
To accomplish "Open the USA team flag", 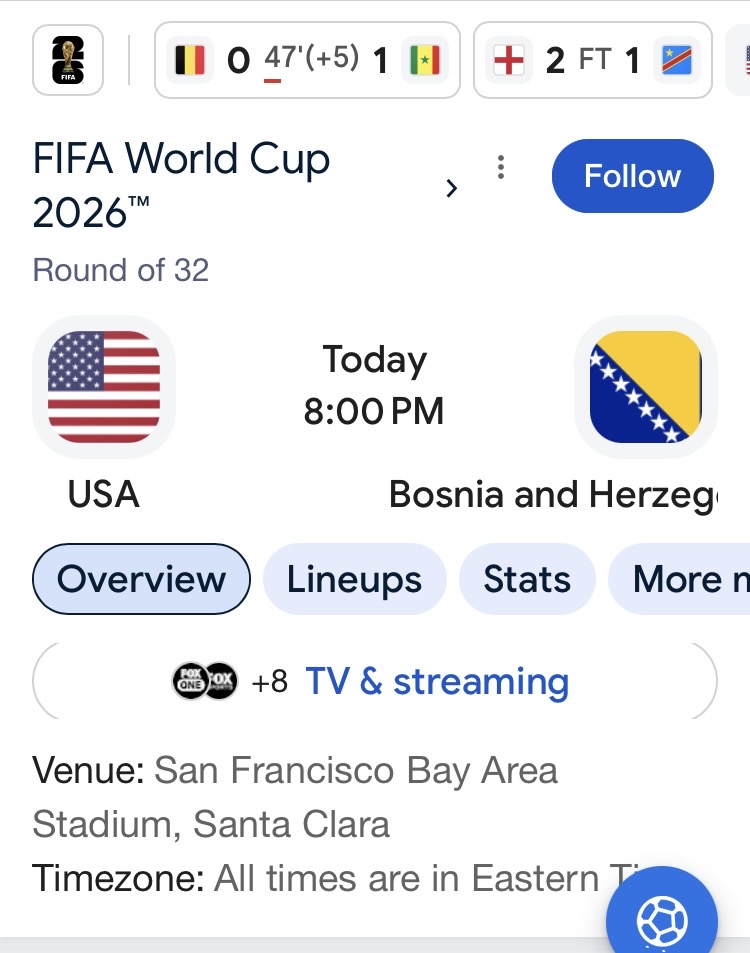I will point(104,387).
